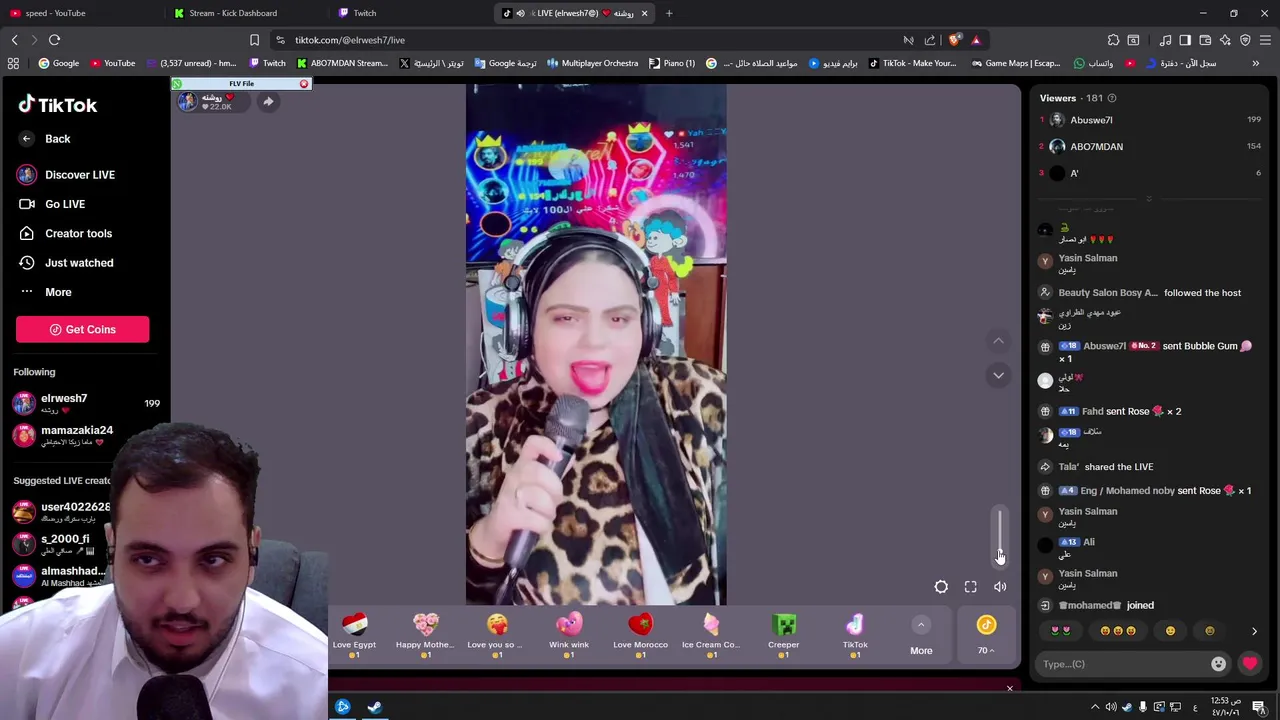
Task: Share the live via share arrow icon
Action: [268, 101]
